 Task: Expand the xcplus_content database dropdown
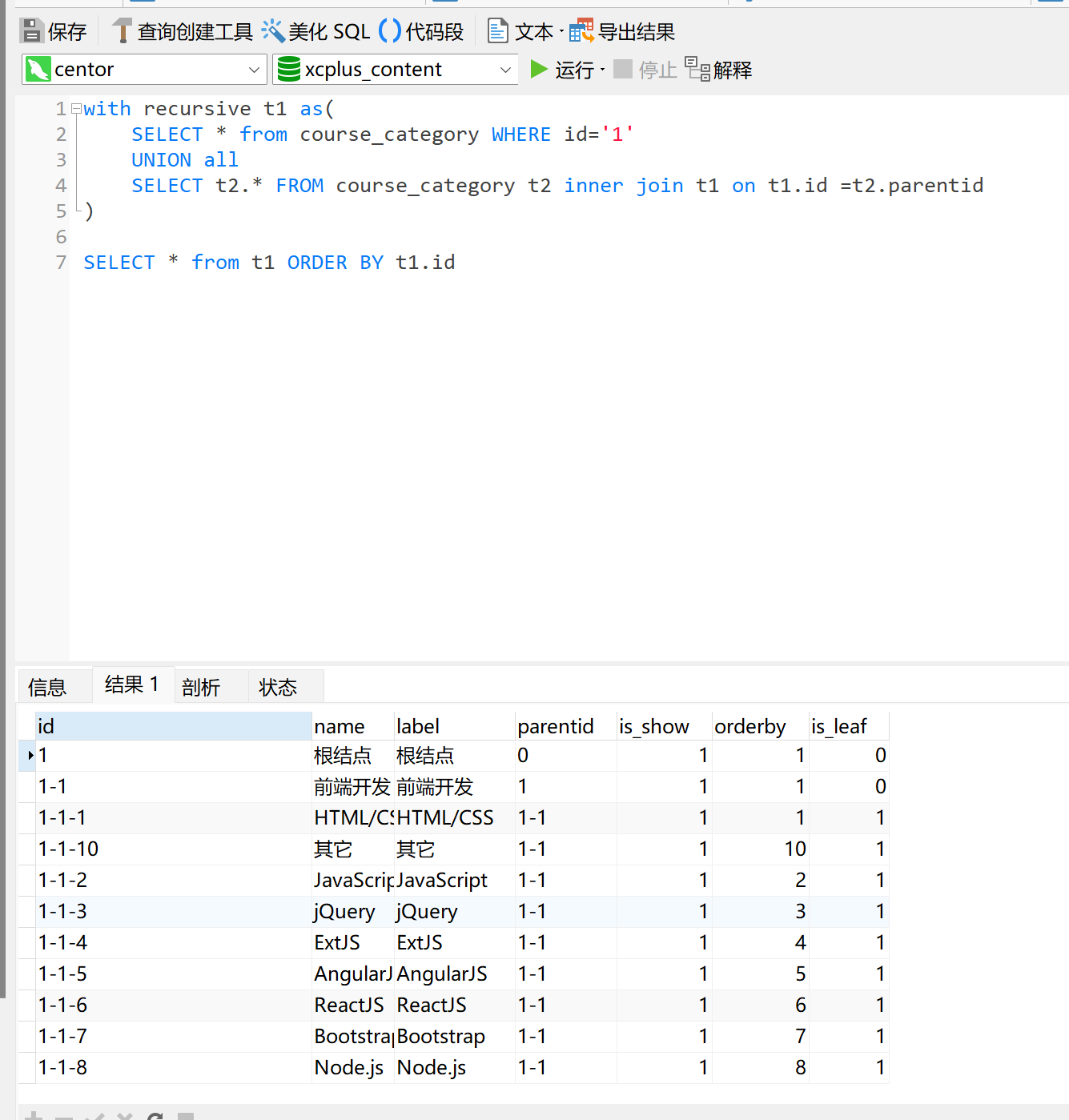505,70
